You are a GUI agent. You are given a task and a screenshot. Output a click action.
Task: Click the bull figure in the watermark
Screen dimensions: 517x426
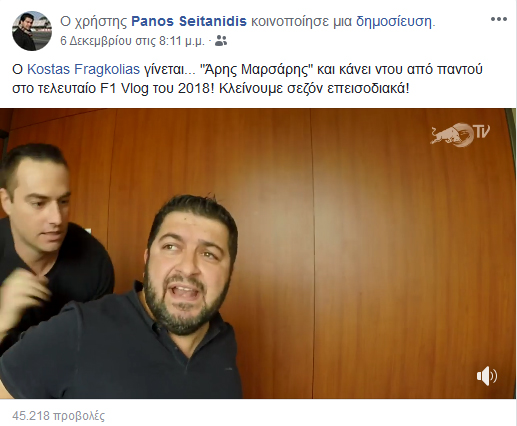(447, 134)
